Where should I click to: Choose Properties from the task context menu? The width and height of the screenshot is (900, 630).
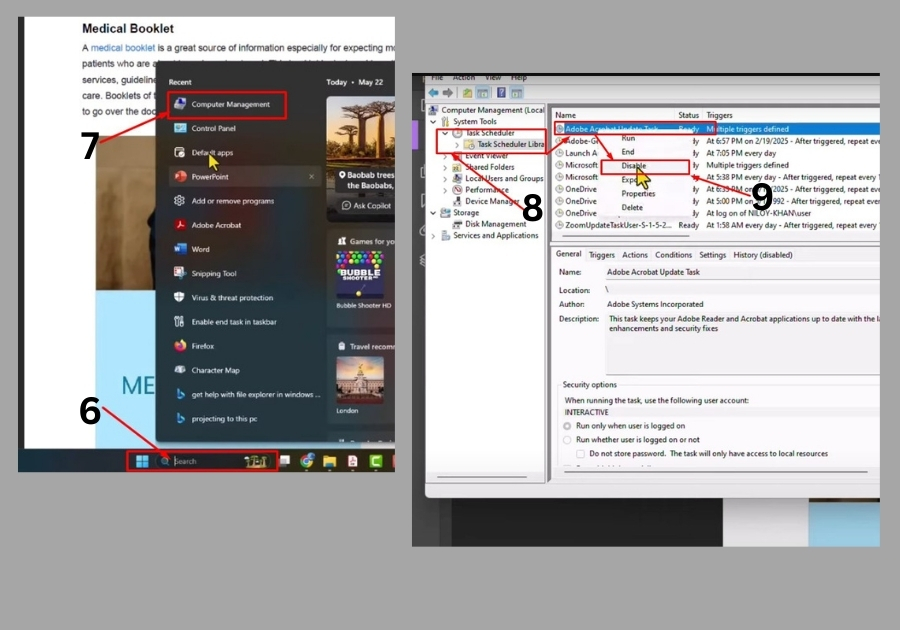[638, 194]
